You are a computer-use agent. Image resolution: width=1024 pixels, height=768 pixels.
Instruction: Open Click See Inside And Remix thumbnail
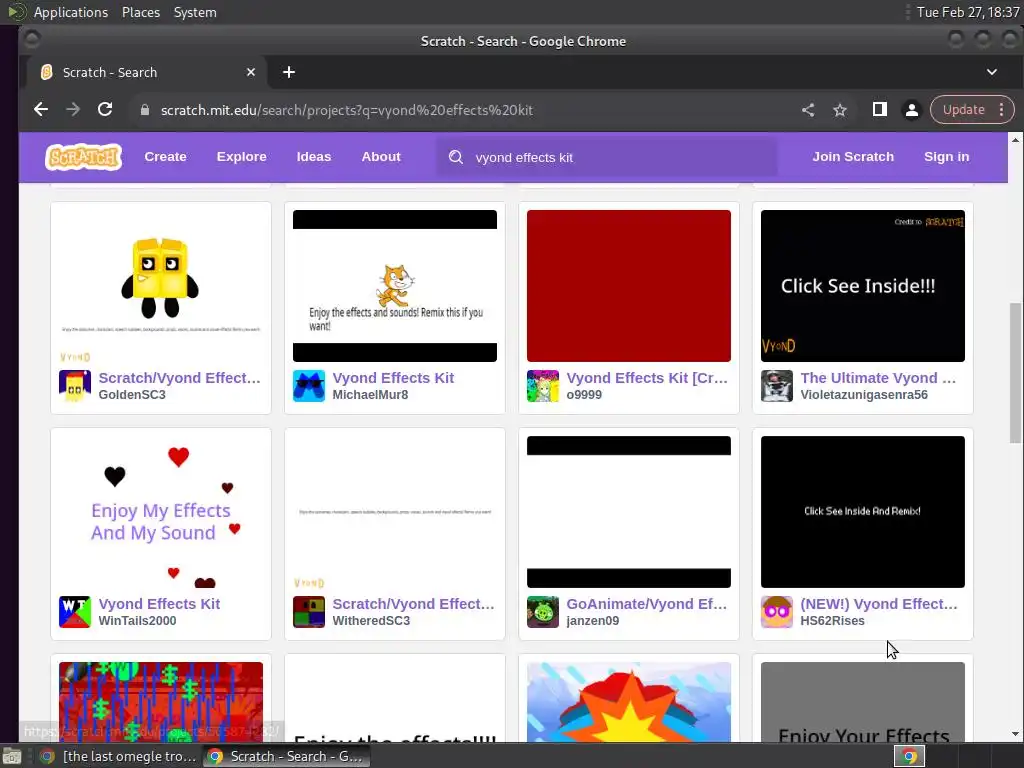click(x=863, y=511)
